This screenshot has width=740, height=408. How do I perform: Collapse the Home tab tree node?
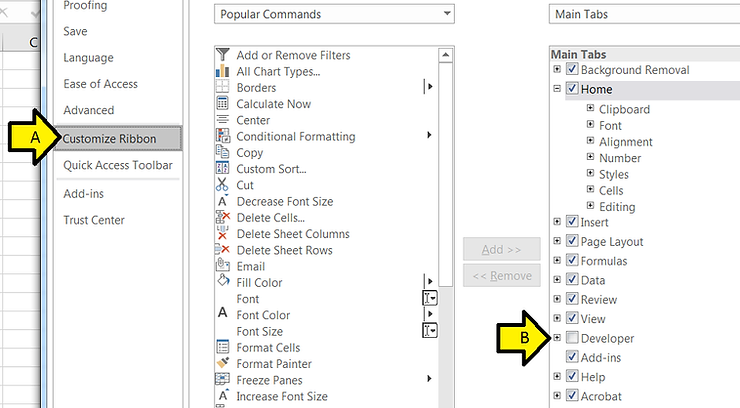(x=557, y=88)
